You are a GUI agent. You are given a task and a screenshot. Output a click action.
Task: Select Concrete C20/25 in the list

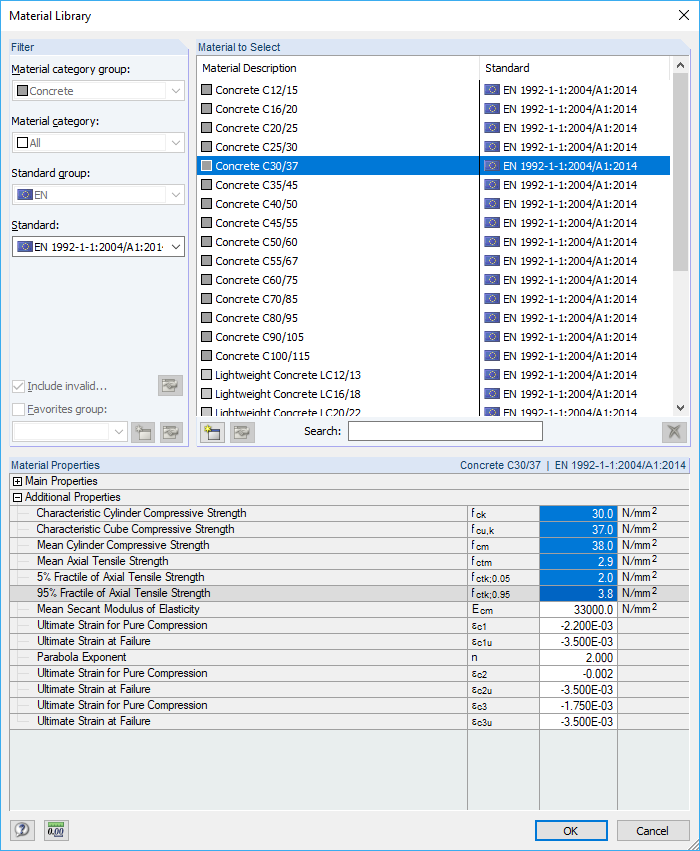click(434, 128)
